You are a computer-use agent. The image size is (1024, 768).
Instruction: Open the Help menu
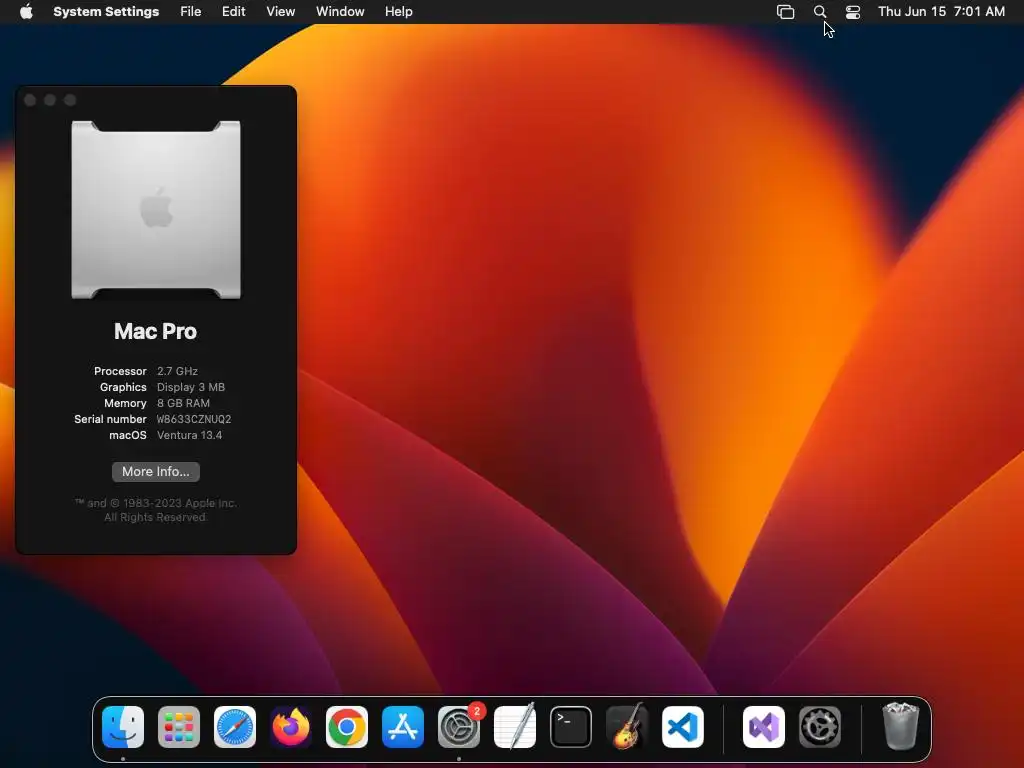coord(398,11)
